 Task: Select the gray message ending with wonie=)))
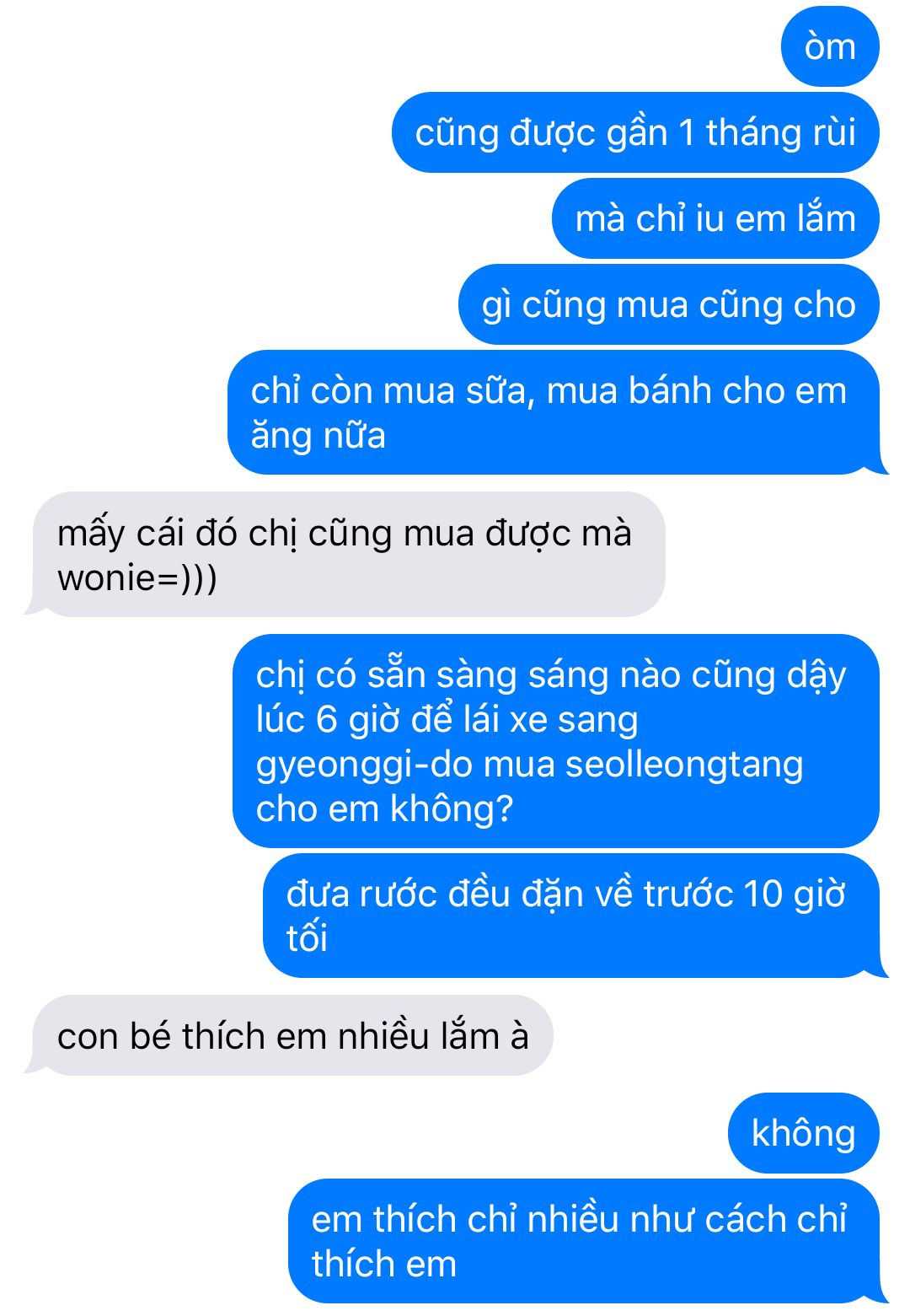pyautogui.click(x=345, y=555)
